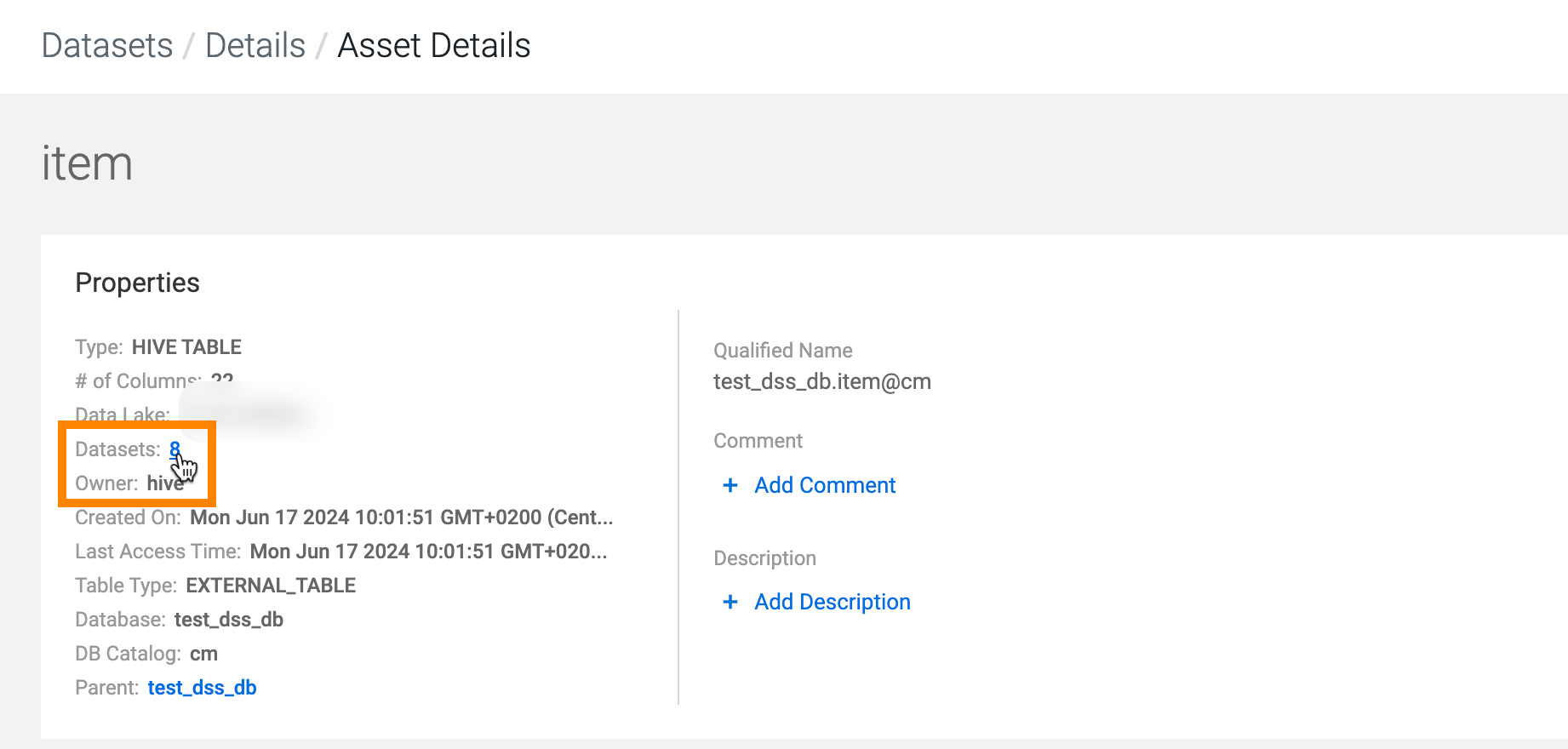Click the plus icon beside Add Description
The width and height of the screenshot is (1568, 749).
[730, 602]
